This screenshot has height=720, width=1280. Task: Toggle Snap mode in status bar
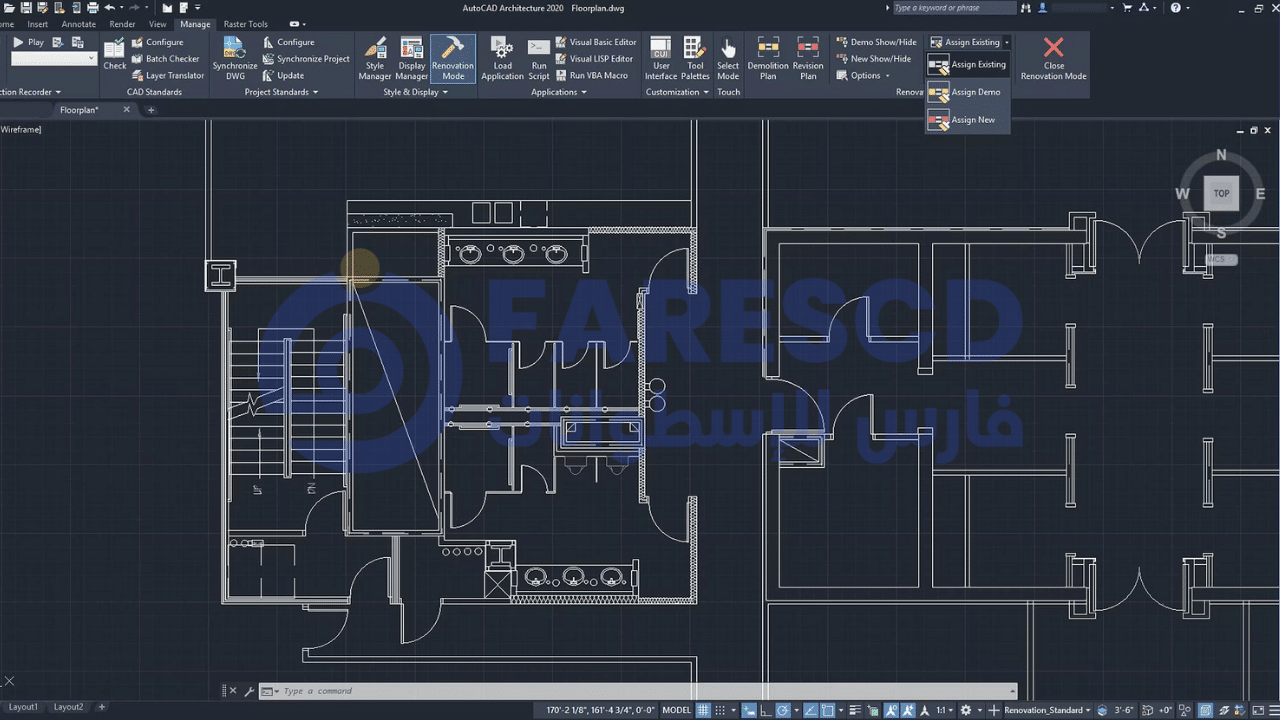point(720,710)
